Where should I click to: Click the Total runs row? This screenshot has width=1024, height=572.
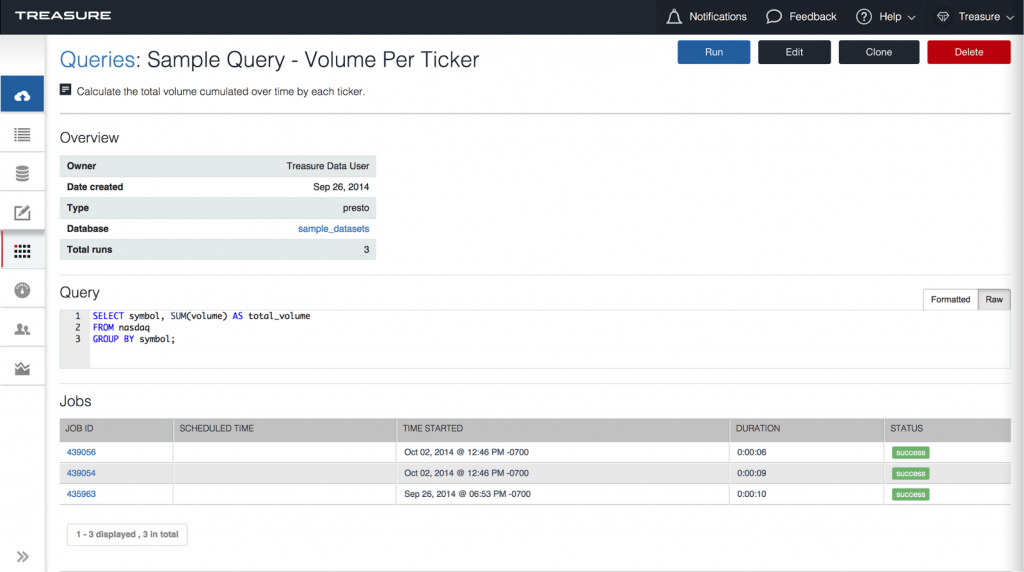pyautogui.click(x=217, y=249)
